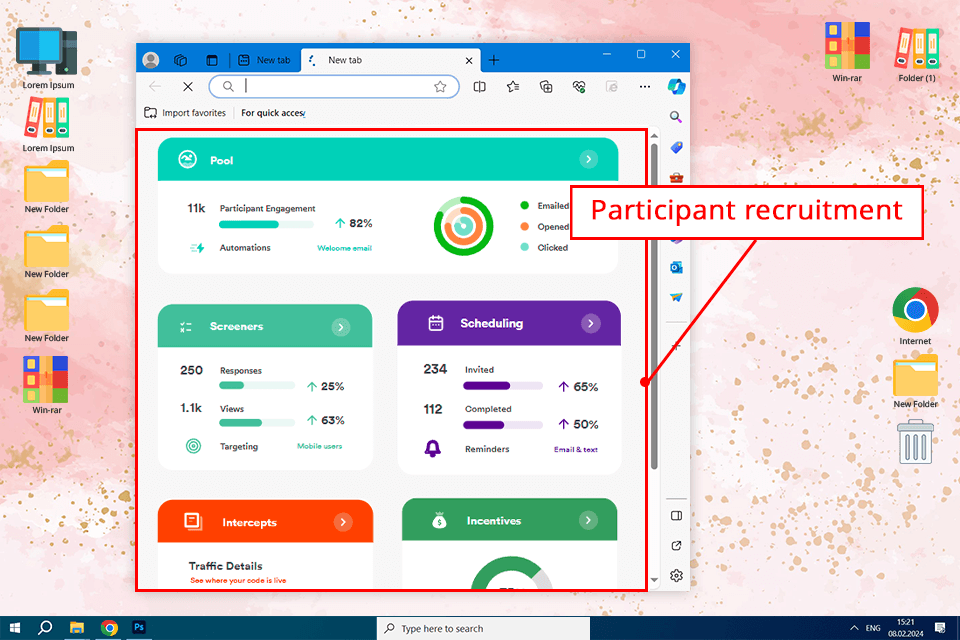960x640 pixels.
Task: Click the browser profile avatar icon
Action: tap(151, 60)
